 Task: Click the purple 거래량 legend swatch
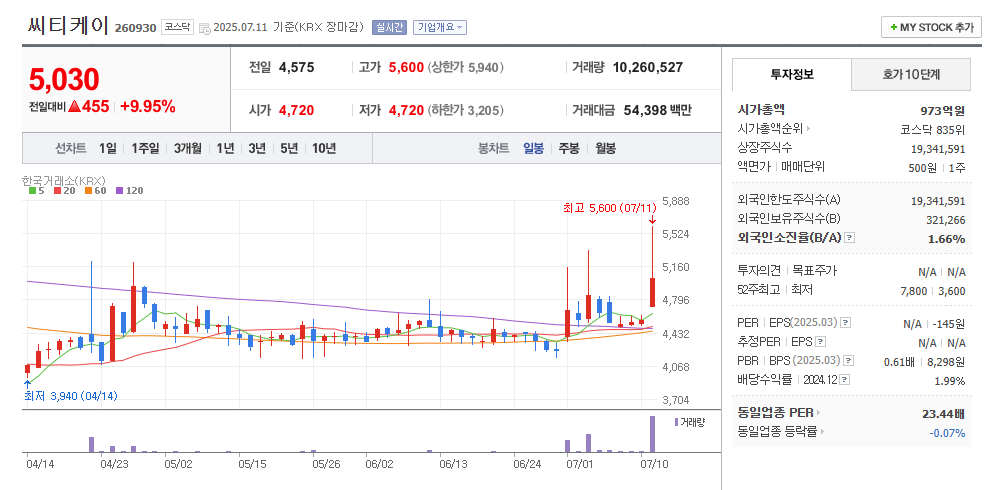tap(676, 422)
